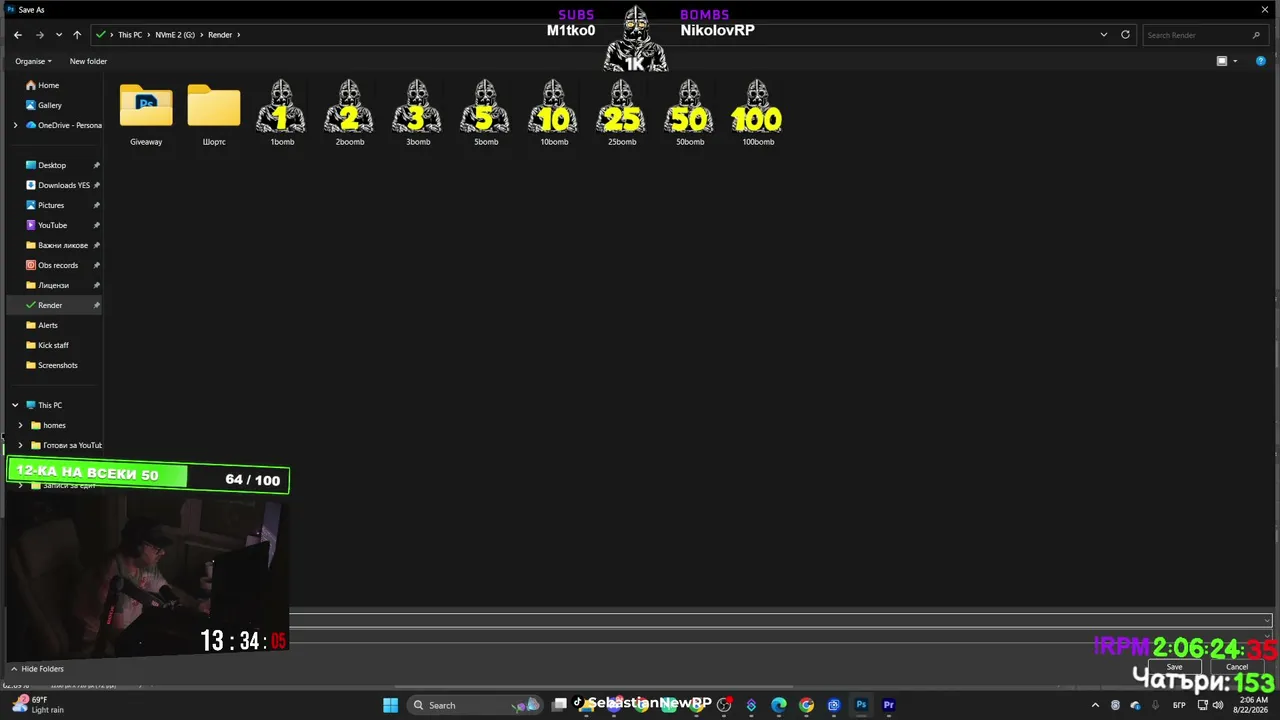Select the 25bomb file
The image size is (1280, 720).
pos(622,114)
